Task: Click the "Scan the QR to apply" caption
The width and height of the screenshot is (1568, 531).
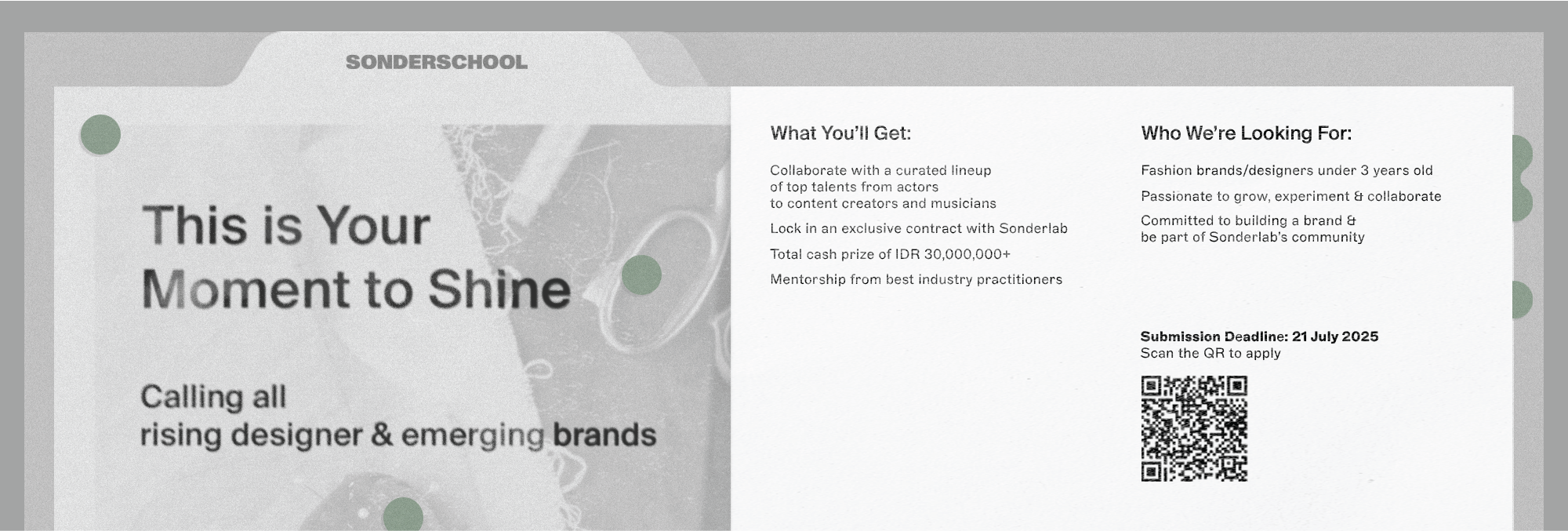Action: coord(1210,353)
